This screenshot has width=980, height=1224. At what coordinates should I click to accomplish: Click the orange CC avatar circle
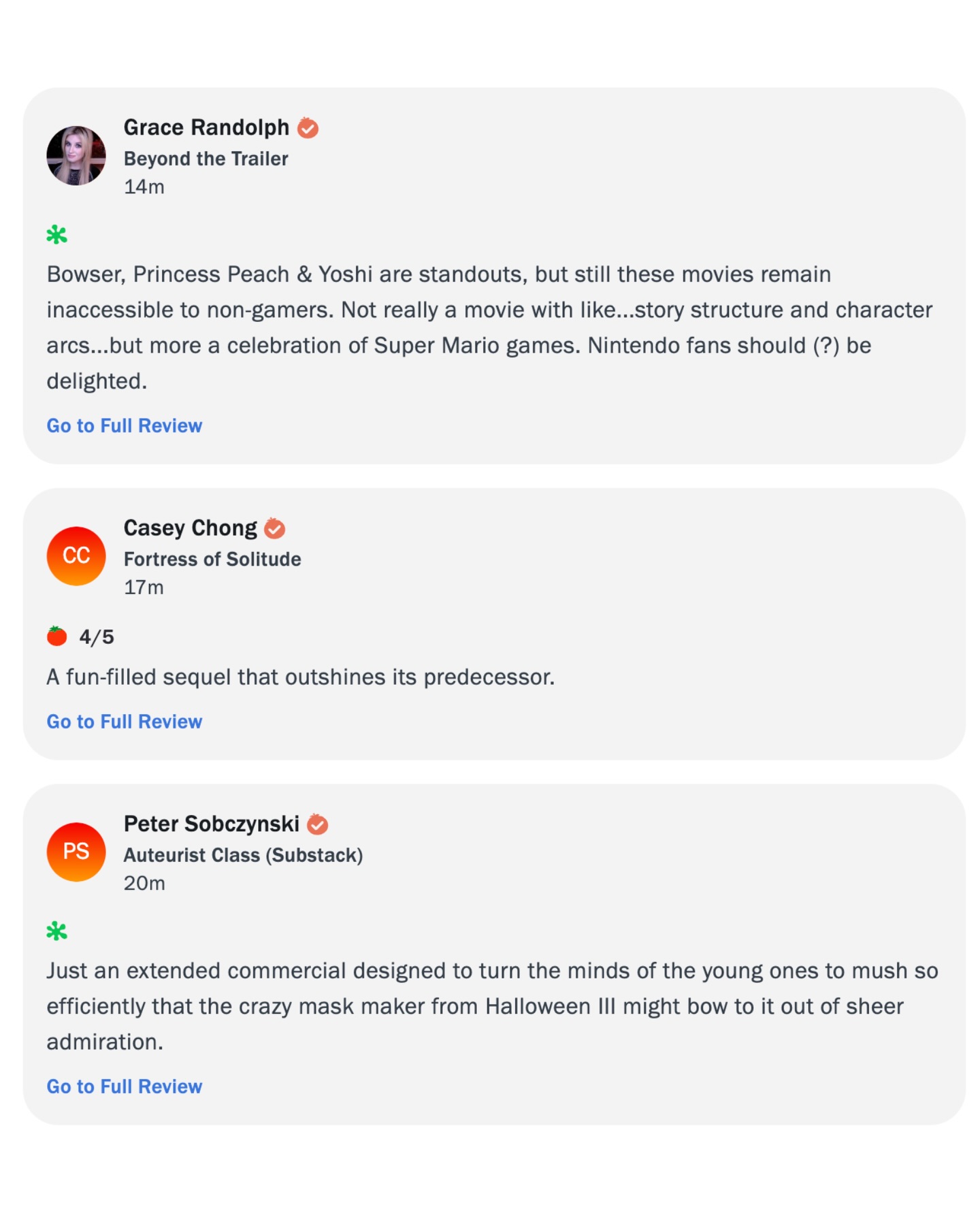pyautogui.click(x=76, y=556)
